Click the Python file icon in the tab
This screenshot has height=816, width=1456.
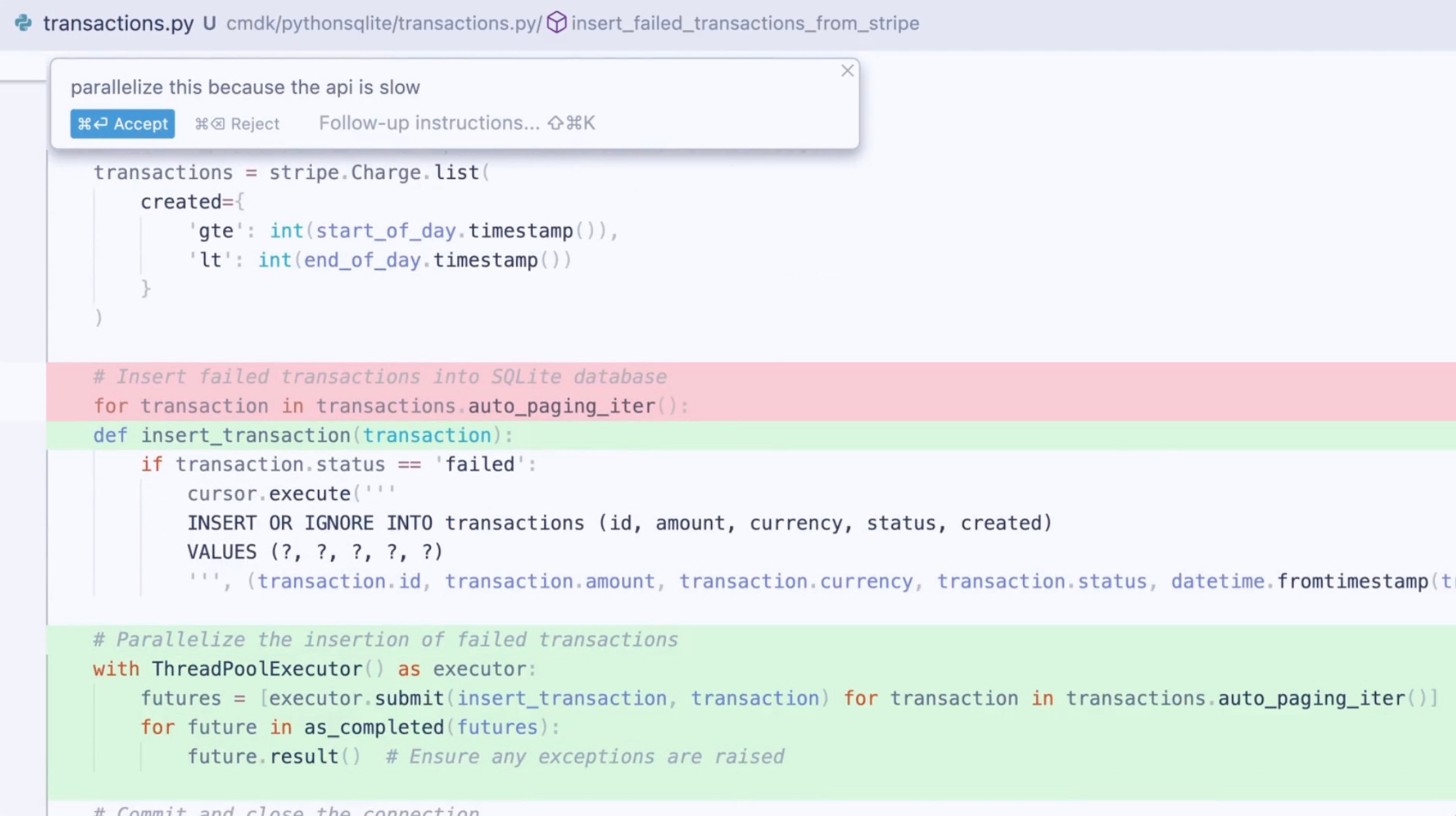[x=24, y=23]
